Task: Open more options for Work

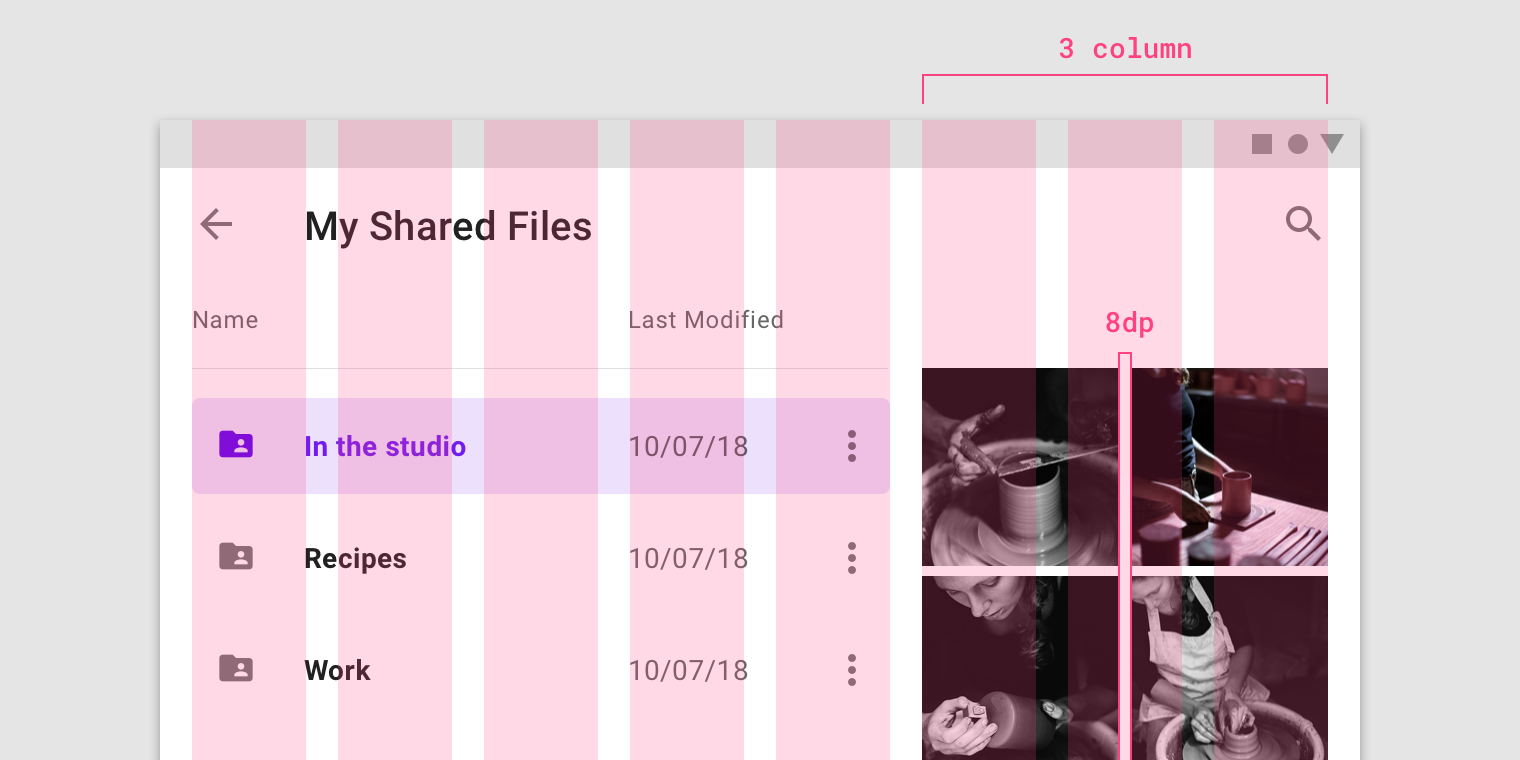Action: (x=852, y=670)
